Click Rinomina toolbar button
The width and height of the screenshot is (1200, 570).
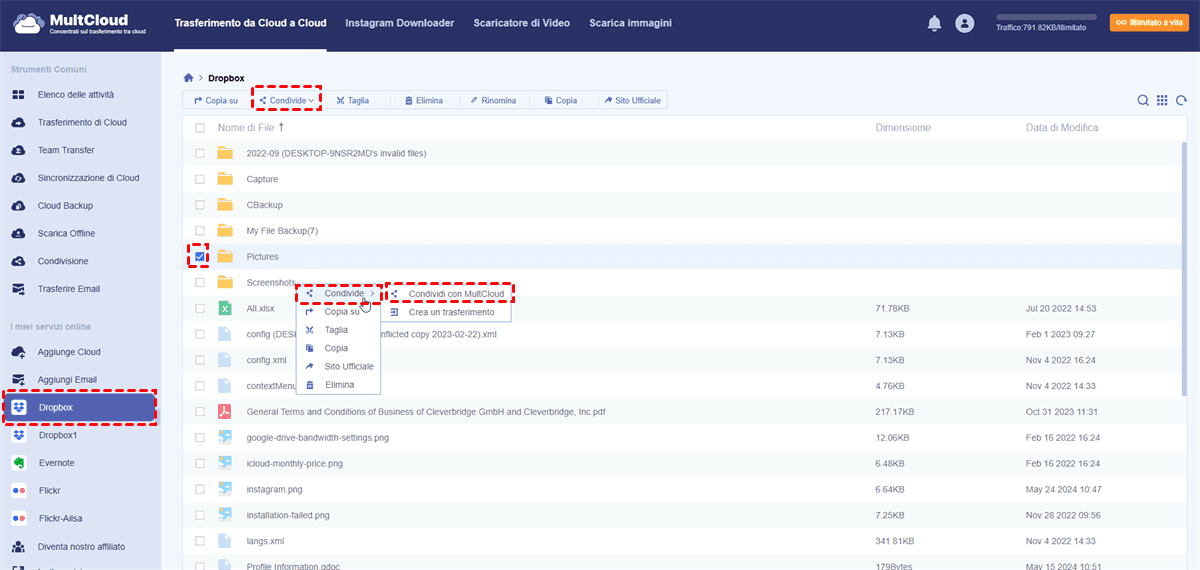(x=493, y=100)
